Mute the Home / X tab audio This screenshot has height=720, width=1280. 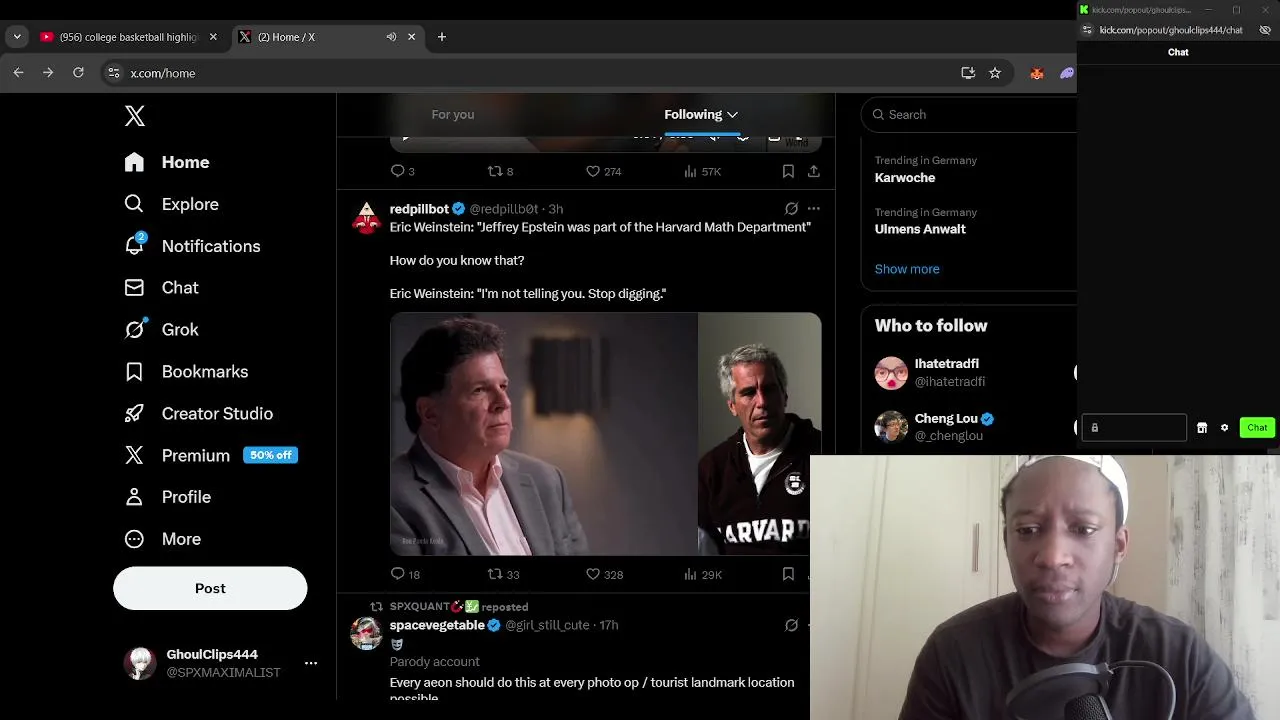coord(391,37)
